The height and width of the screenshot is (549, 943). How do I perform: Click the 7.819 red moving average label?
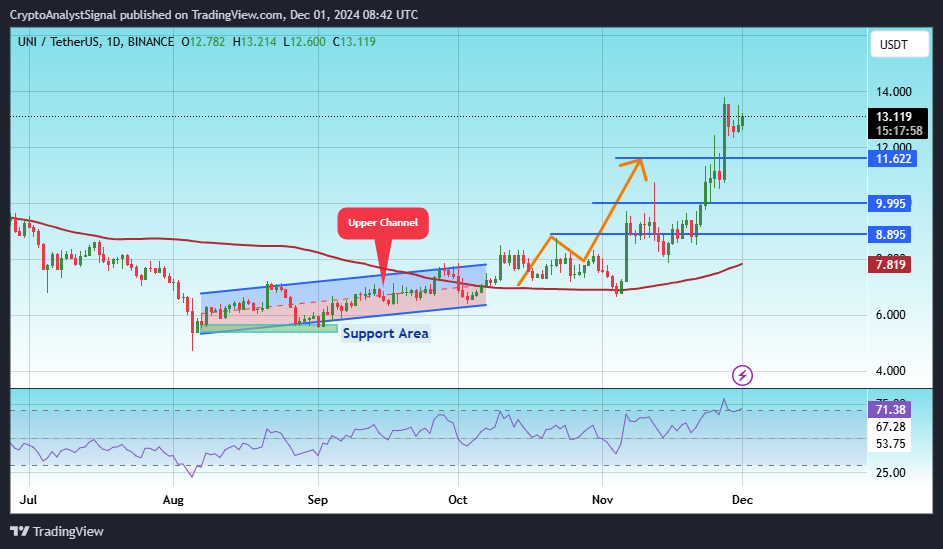click(x=889, y=265)
